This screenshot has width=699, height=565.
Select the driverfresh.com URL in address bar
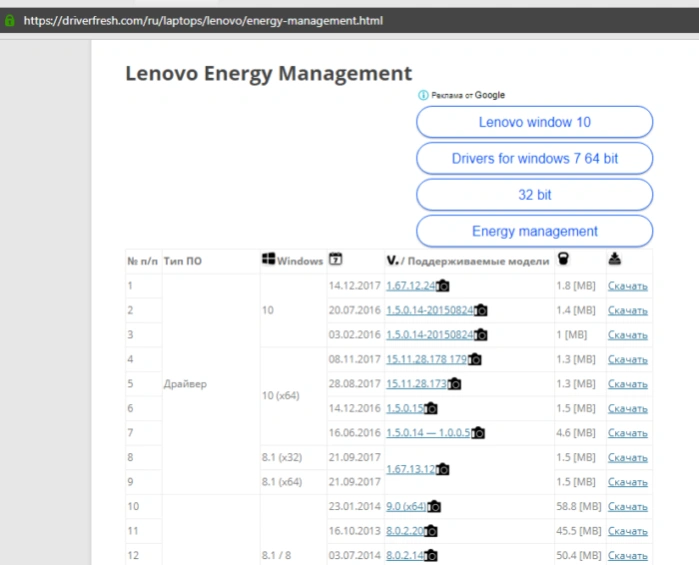coord(203,21)
